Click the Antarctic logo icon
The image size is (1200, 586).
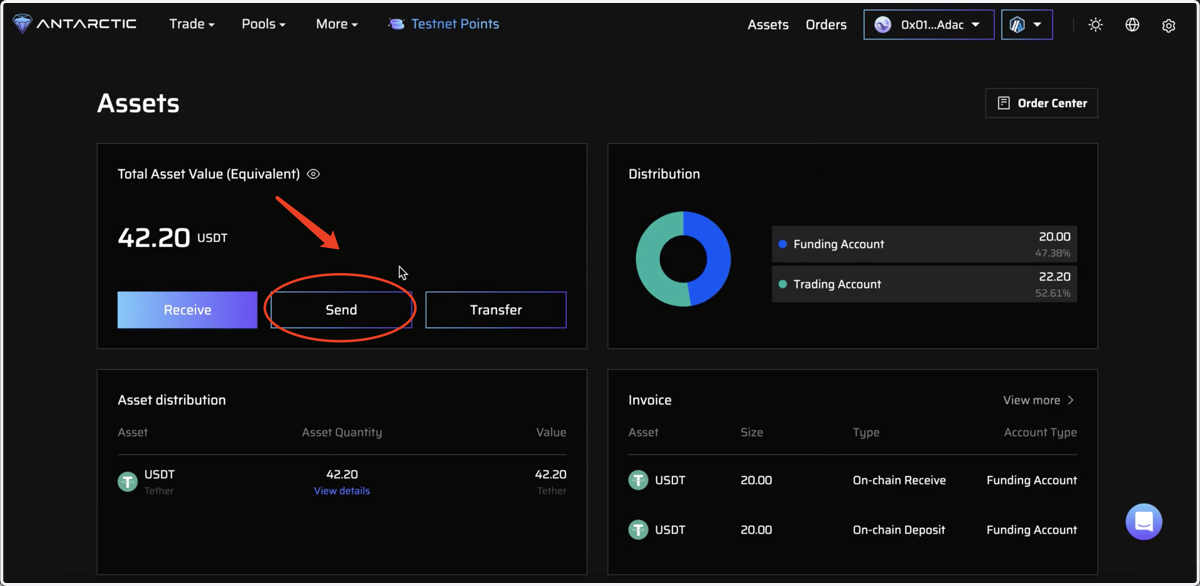pyautogui.click(x=22, y=24)
